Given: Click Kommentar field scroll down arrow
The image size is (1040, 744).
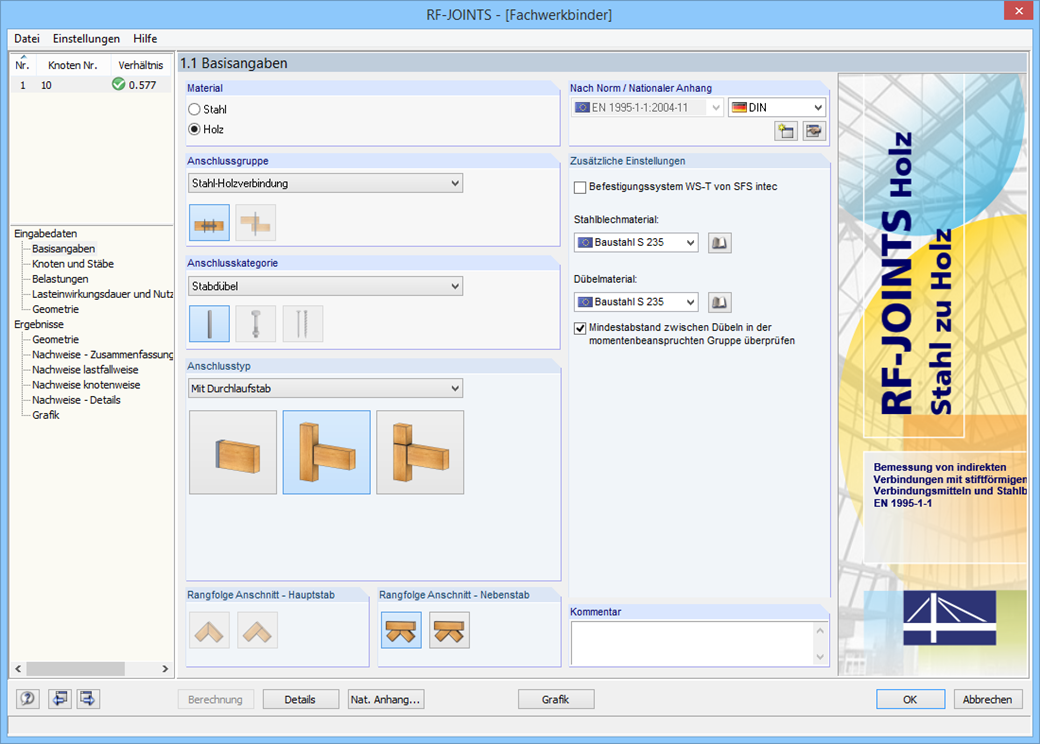Looking at the screenshot, I should (820, 657).
